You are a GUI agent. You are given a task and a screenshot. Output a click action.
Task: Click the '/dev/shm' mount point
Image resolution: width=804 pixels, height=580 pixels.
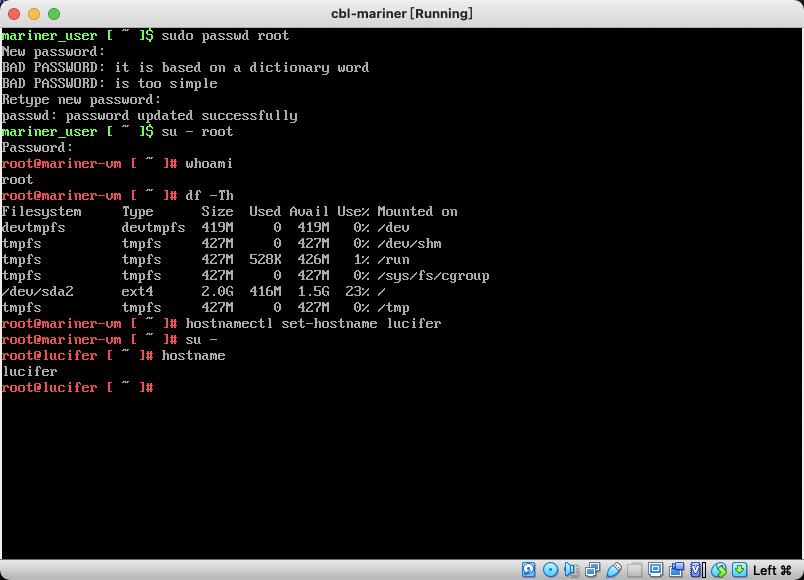(409, 244)
